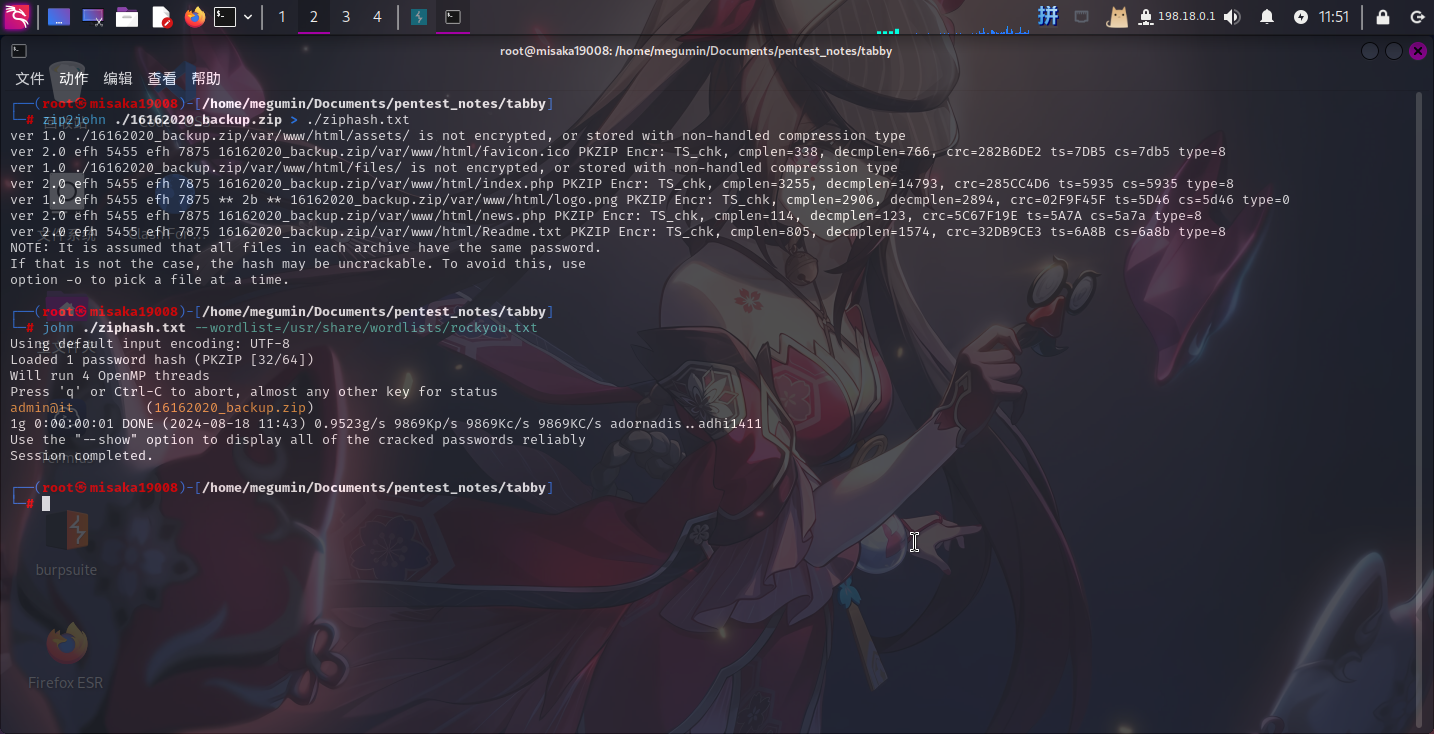Open the Kali applications menu
Viewport: 1434px width, 734px height.
(17, 16)
